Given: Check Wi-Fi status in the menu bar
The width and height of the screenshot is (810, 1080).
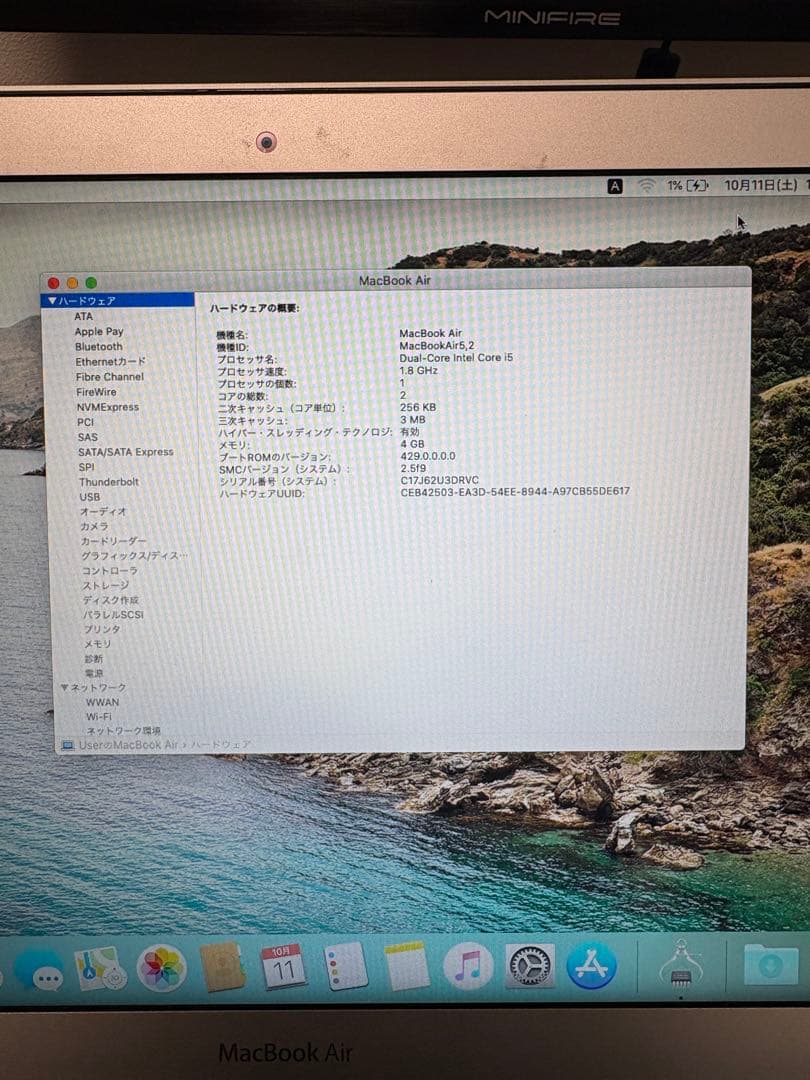Looking at the screenshot, I should point(645,185).
